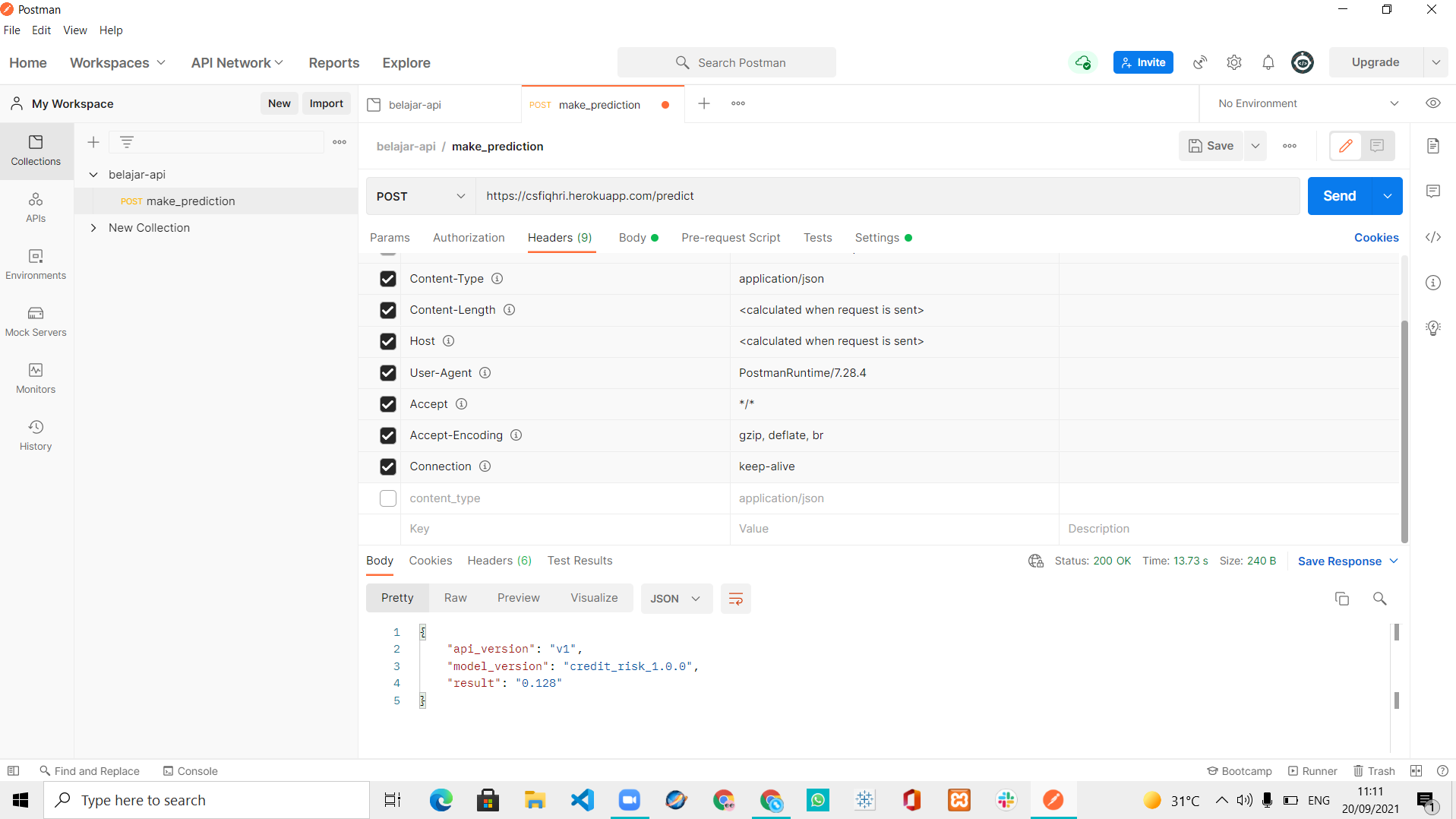Click the Invite button
This screenshot has height=819, width=1456.
[1143, 62]
